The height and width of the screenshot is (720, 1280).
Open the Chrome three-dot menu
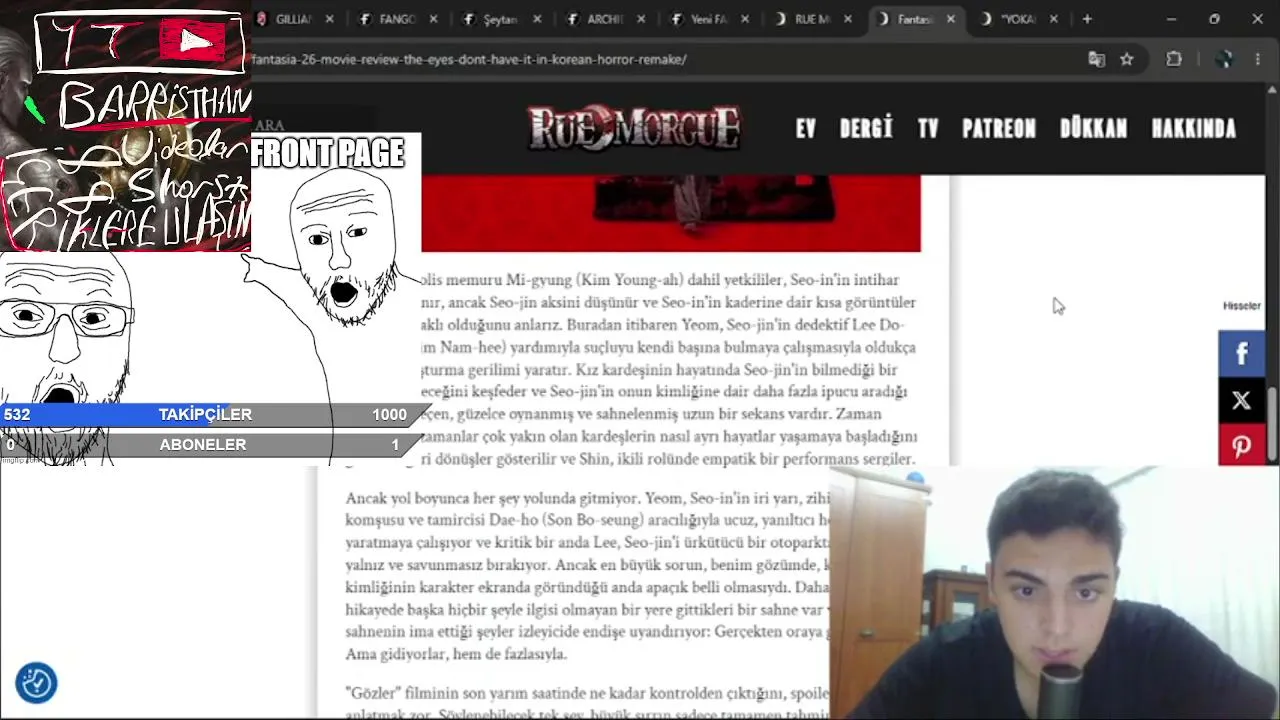(1258, 59)
